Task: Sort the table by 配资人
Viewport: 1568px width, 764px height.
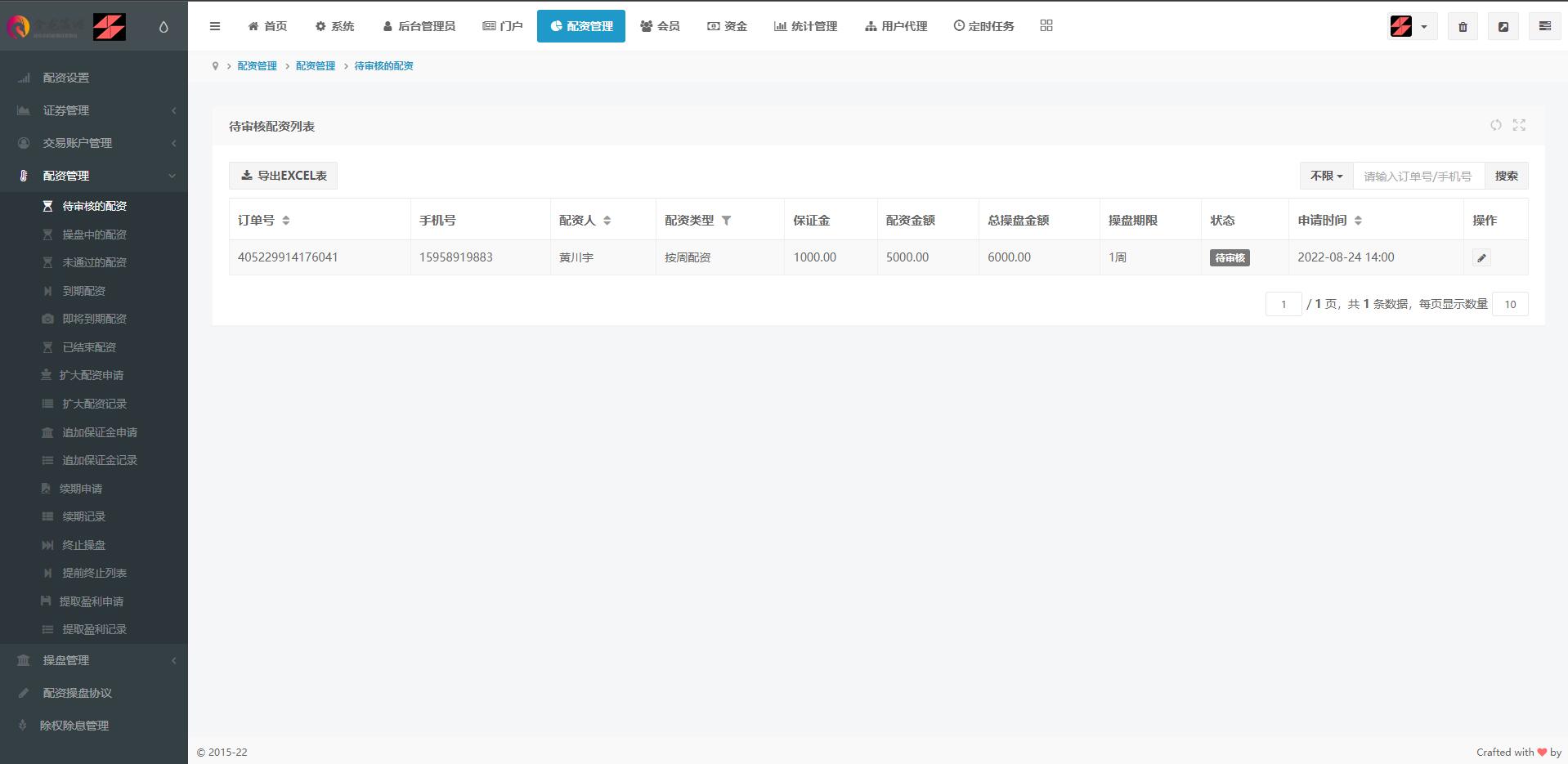Action: point(607,221)
